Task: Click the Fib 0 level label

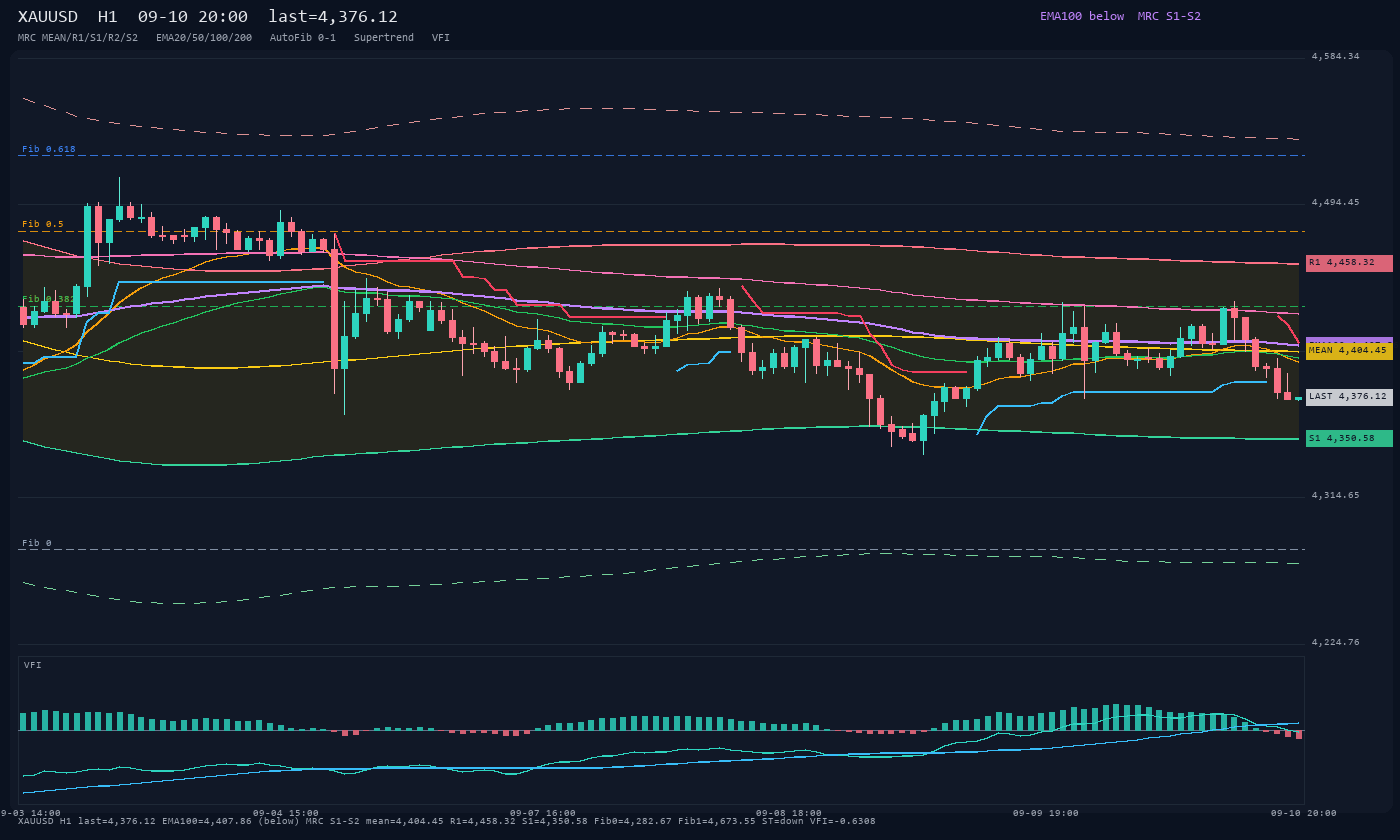Action: pyautogui.click(x=37, y=543)
